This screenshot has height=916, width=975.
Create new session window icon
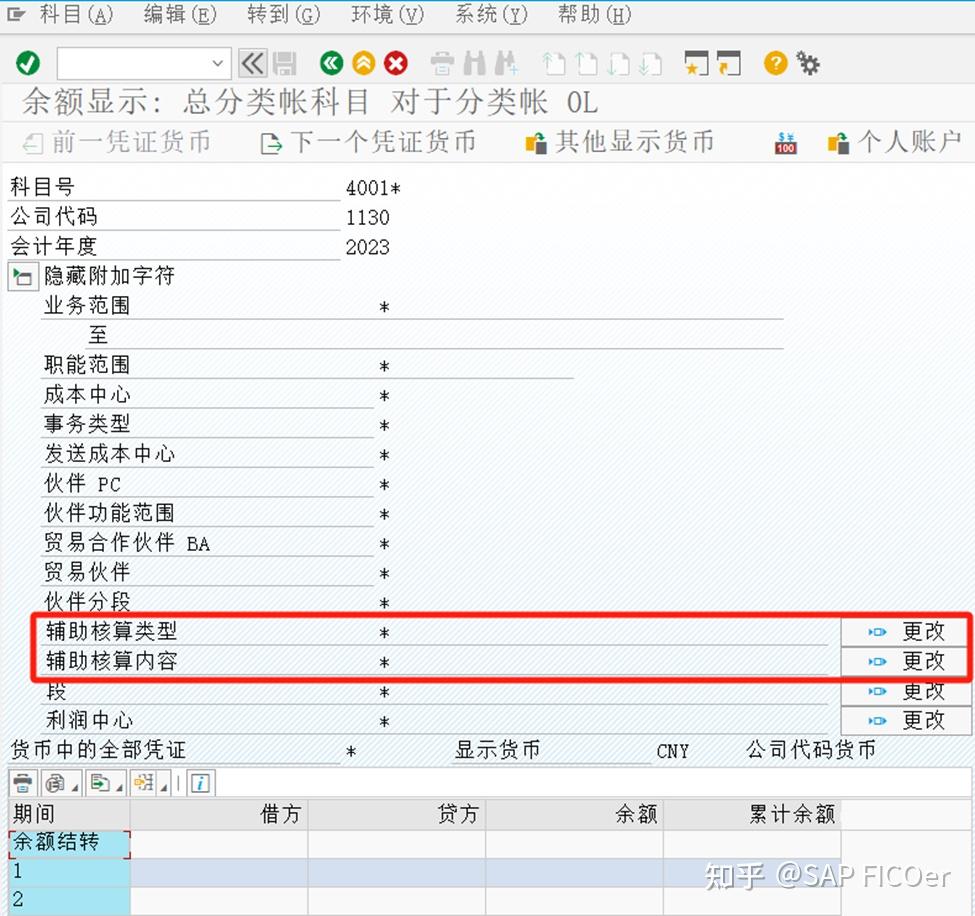(696, 63)
